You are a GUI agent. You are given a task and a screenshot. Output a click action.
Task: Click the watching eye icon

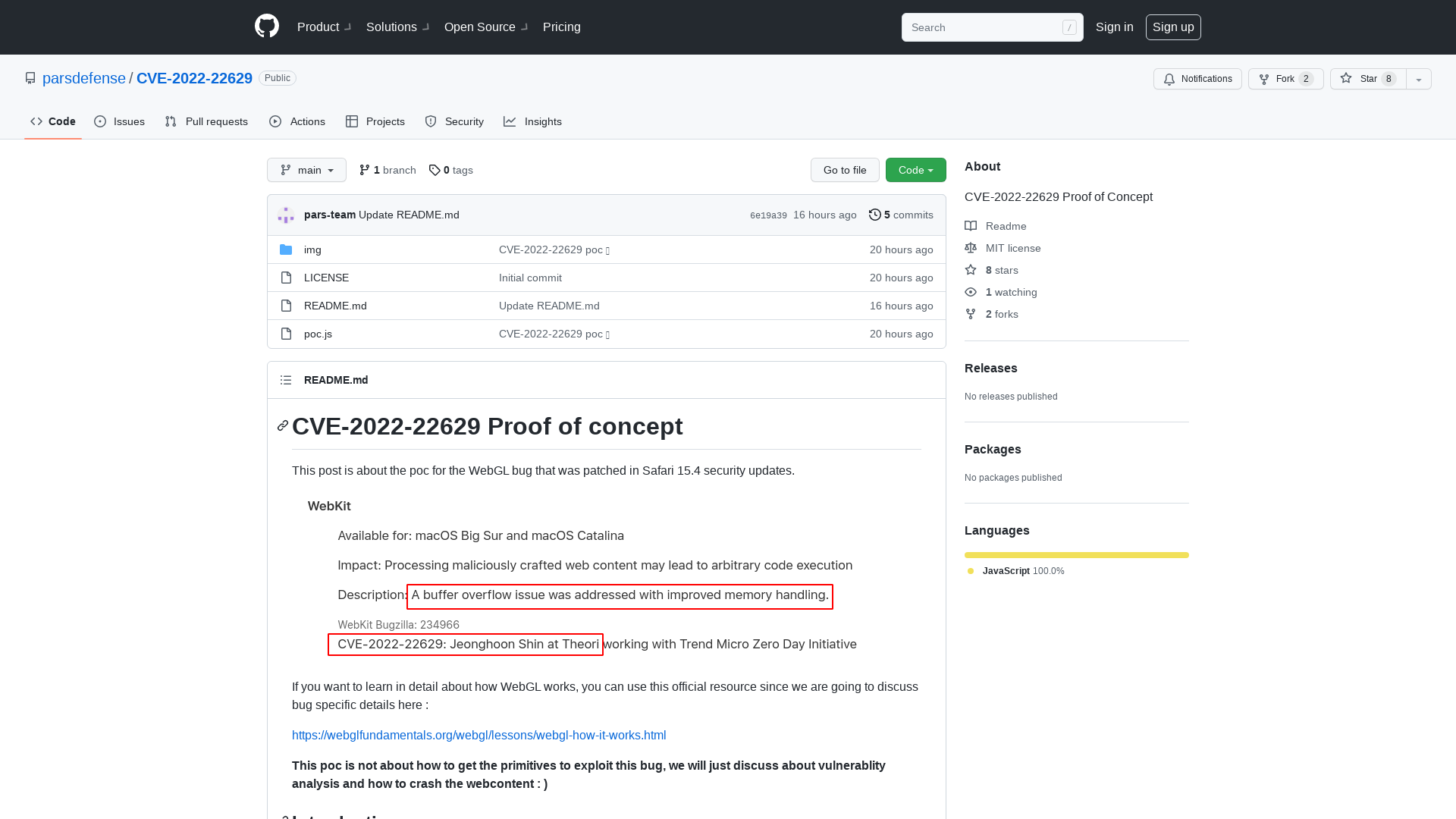(x=971, y=292)
